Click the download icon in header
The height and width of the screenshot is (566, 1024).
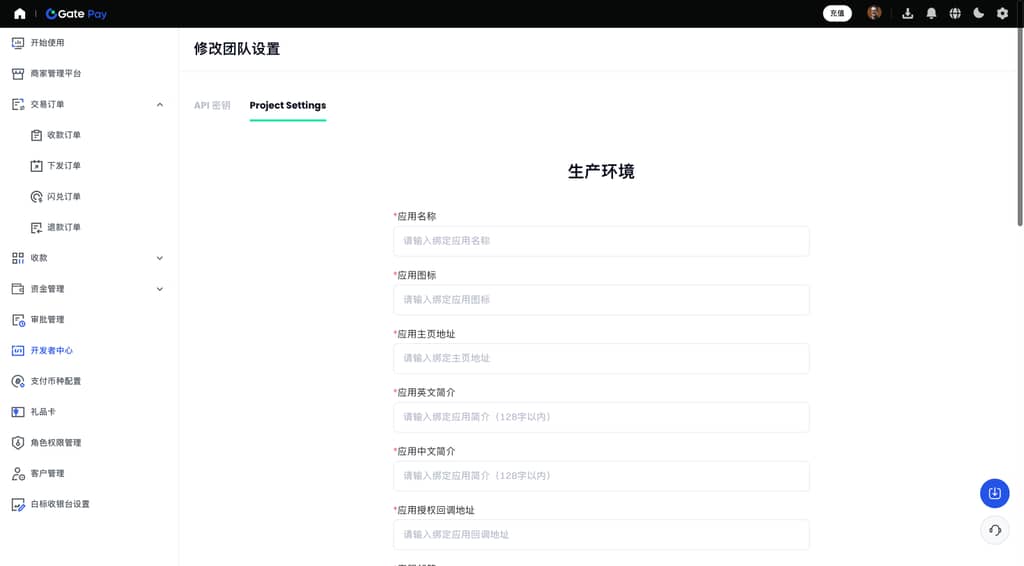908,14
